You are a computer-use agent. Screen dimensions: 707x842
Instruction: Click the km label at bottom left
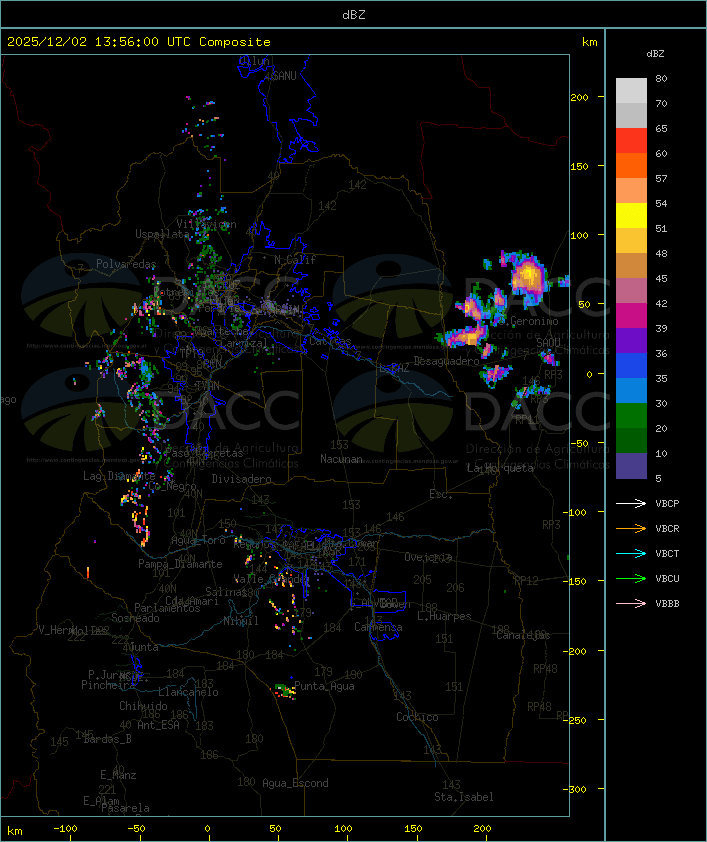pos(14,831)
